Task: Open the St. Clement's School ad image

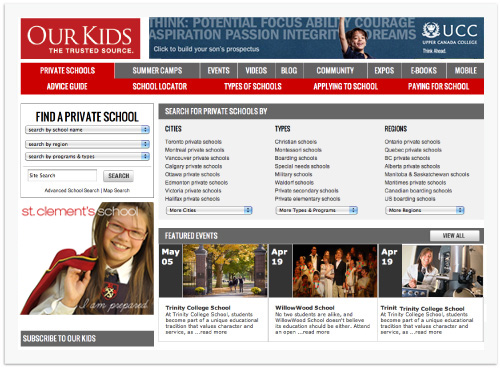Action: pos(87,259)
